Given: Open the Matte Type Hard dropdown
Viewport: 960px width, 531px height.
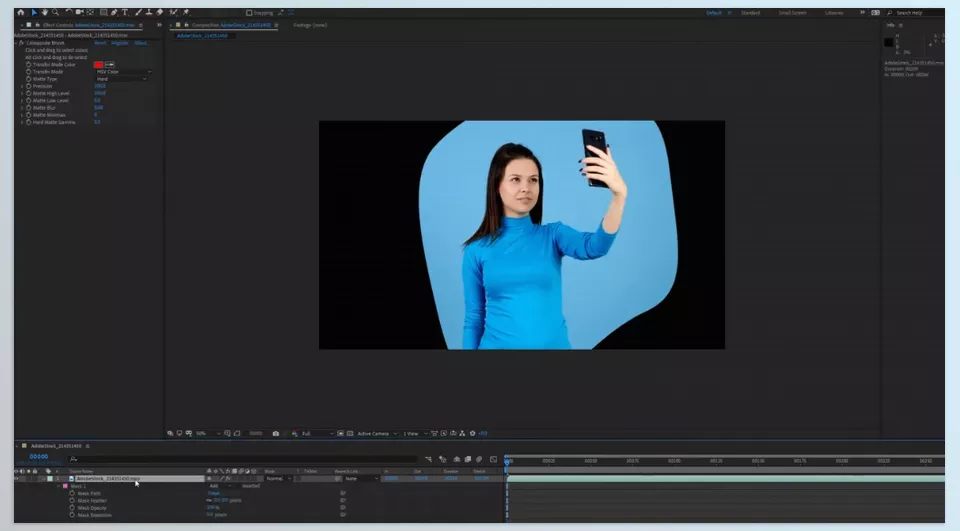Looking at the screenshot, I should click(x=121, y=79).
